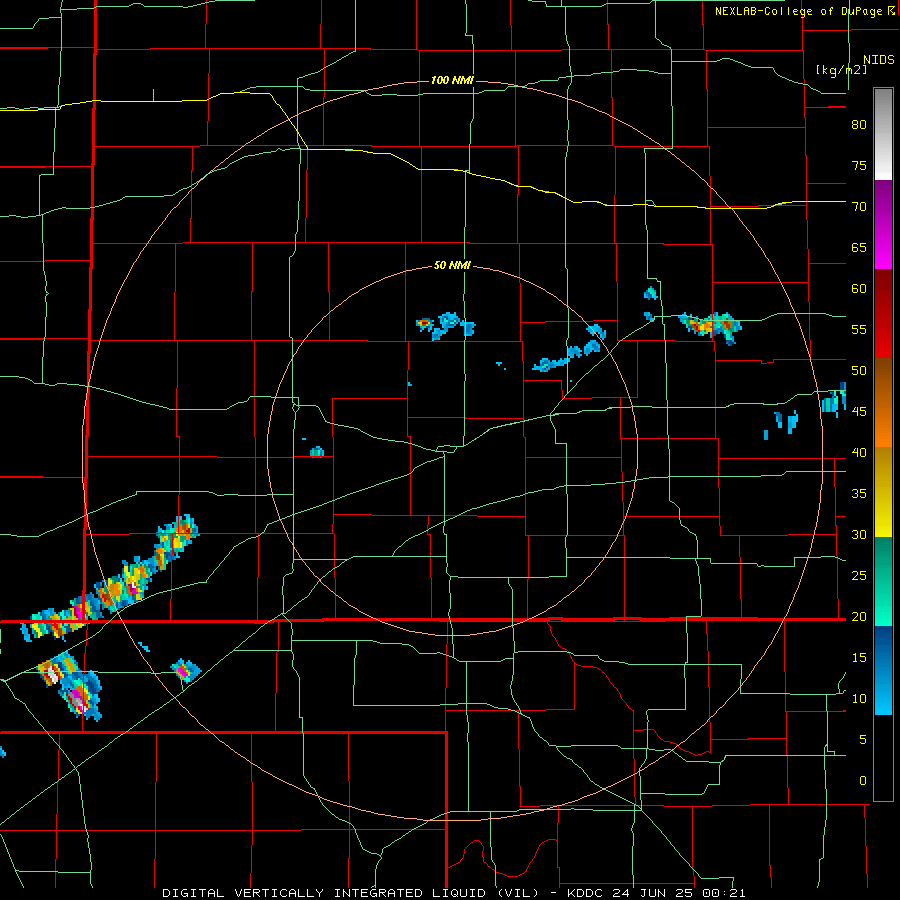Click the 5 value on the scale
The image size is (900, 900).
[863, 740]
